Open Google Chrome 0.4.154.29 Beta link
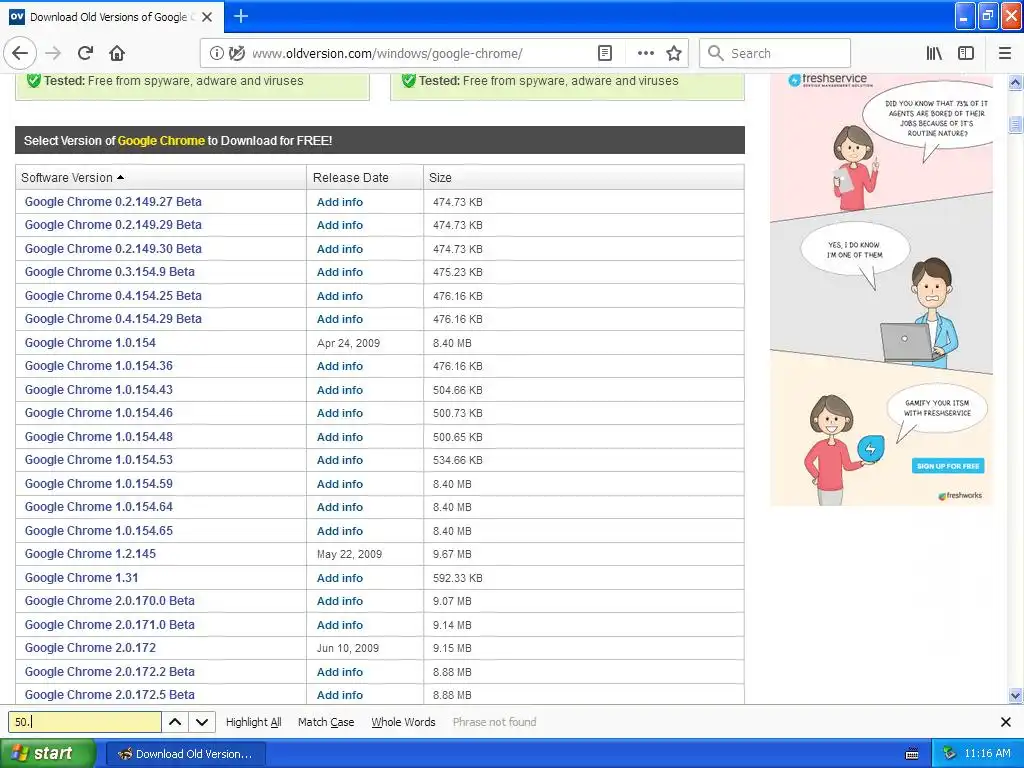This screenshot has height=768, width=1024. tap(113, 319)
